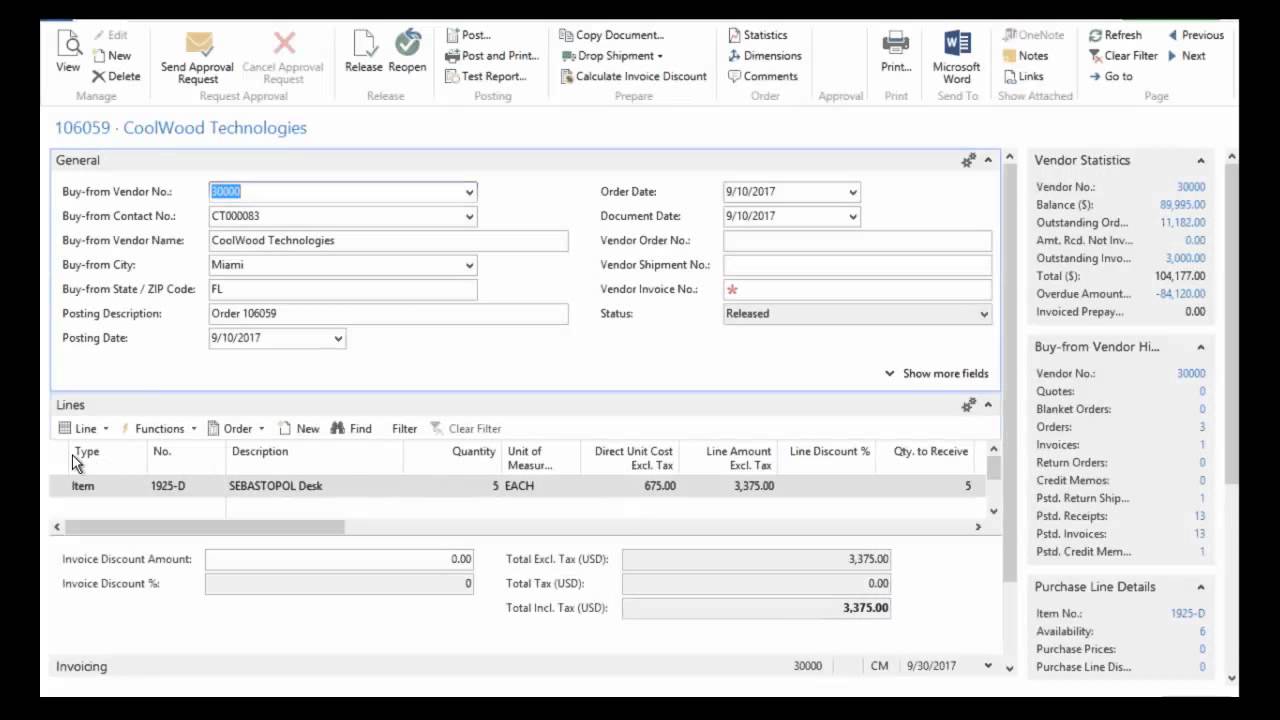Open Order Date picker dropdown

pos(852,192)
